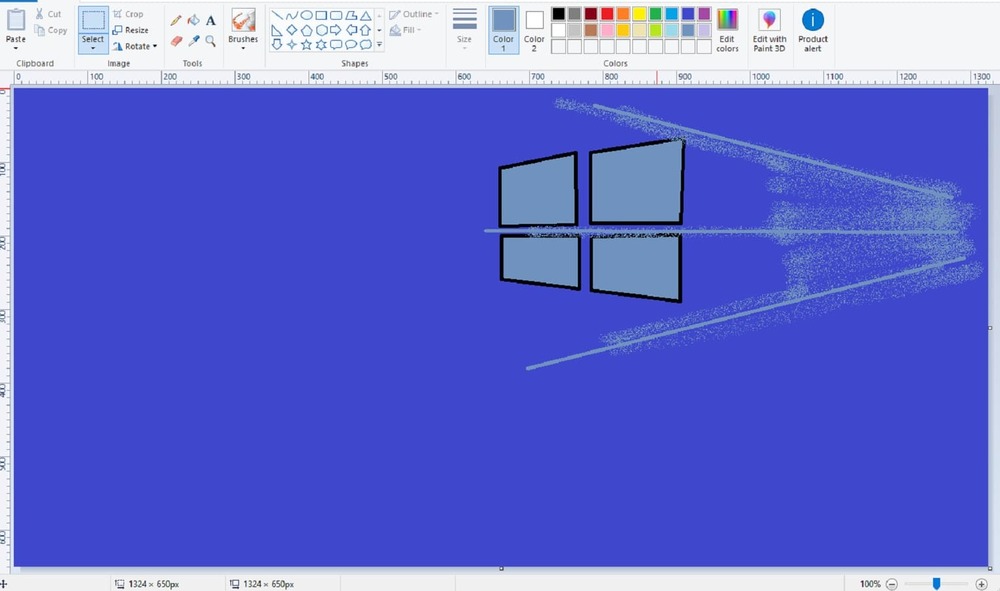Activate the Color 1 foreground box
Screen dimensions: 1000x591
(503, 25)
